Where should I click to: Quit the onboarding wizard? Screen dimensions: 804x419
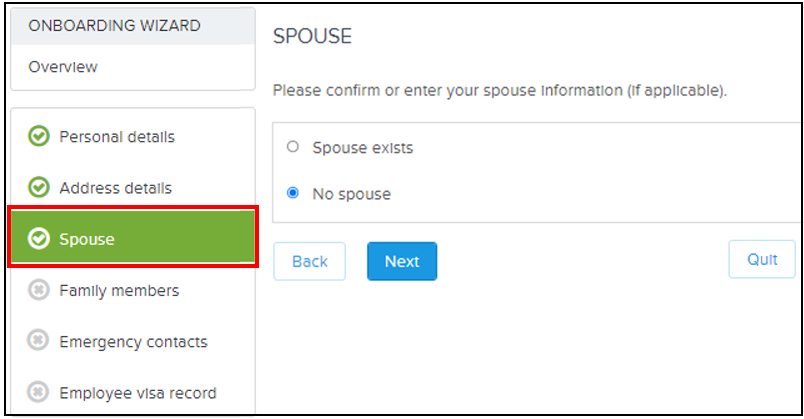[762, 259]
